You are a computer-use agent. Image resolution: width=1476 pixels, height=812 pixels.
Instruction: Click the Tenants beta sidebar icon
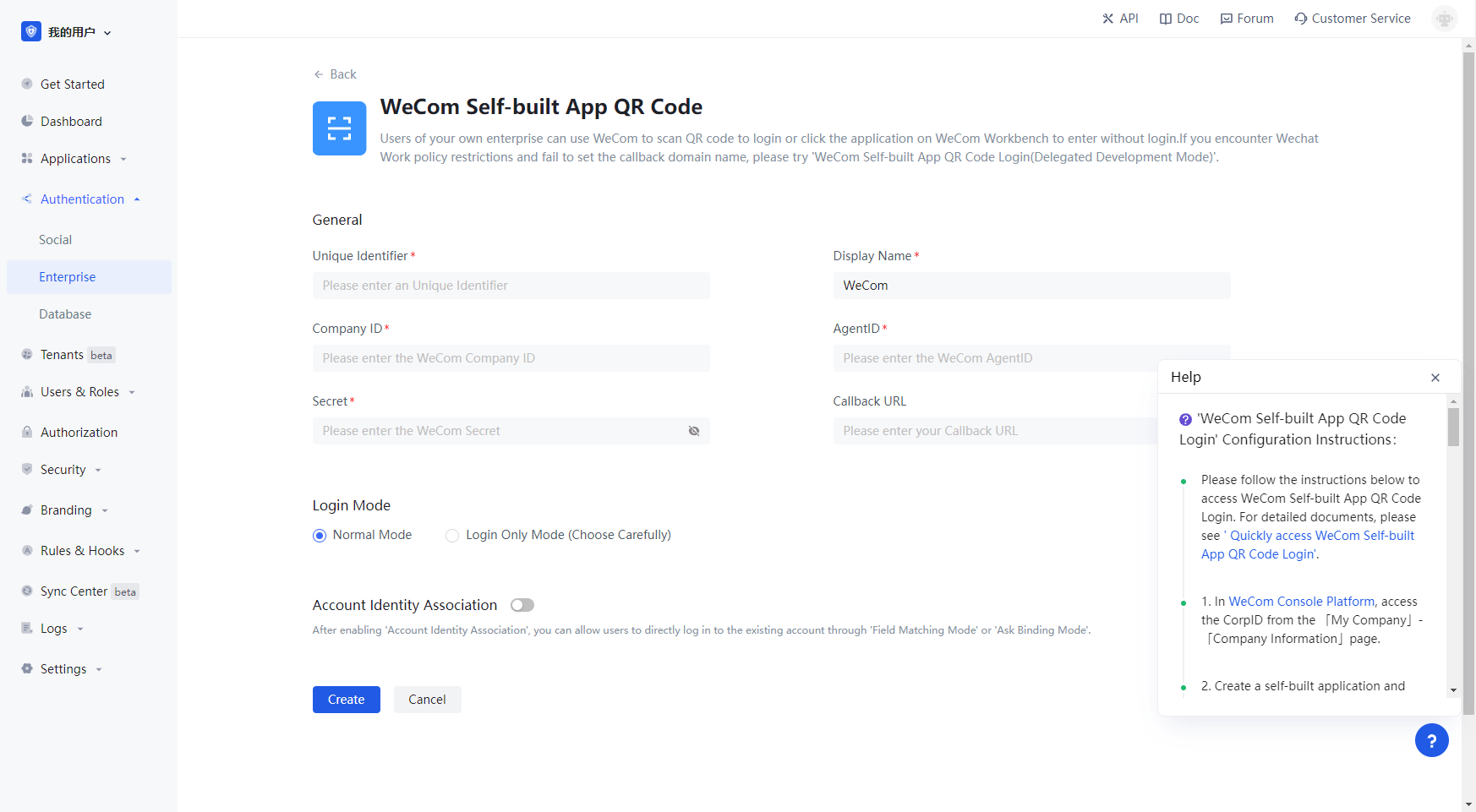pos(28,354)
